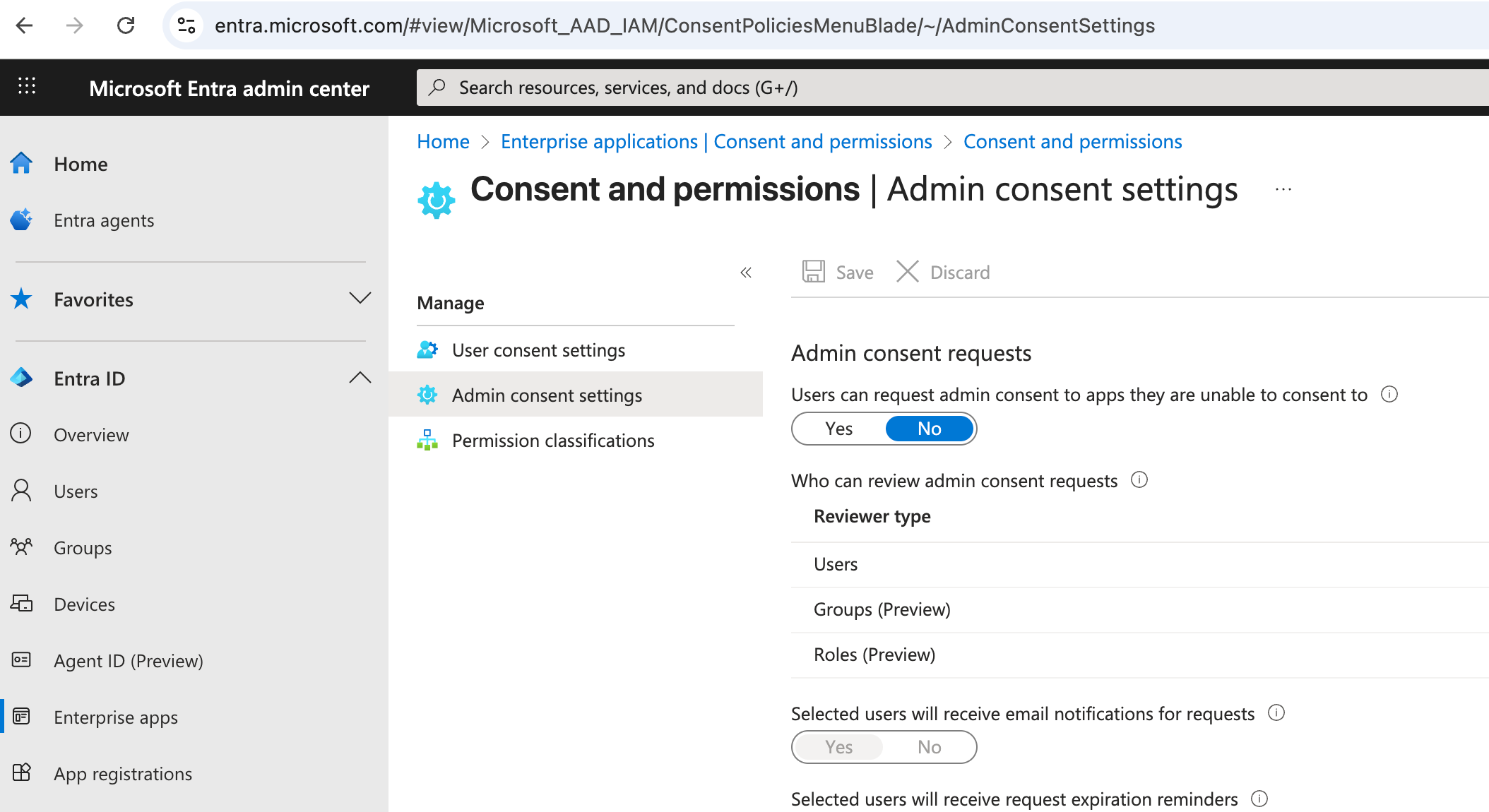Expand the Favorites section chevron

point(360,299)
